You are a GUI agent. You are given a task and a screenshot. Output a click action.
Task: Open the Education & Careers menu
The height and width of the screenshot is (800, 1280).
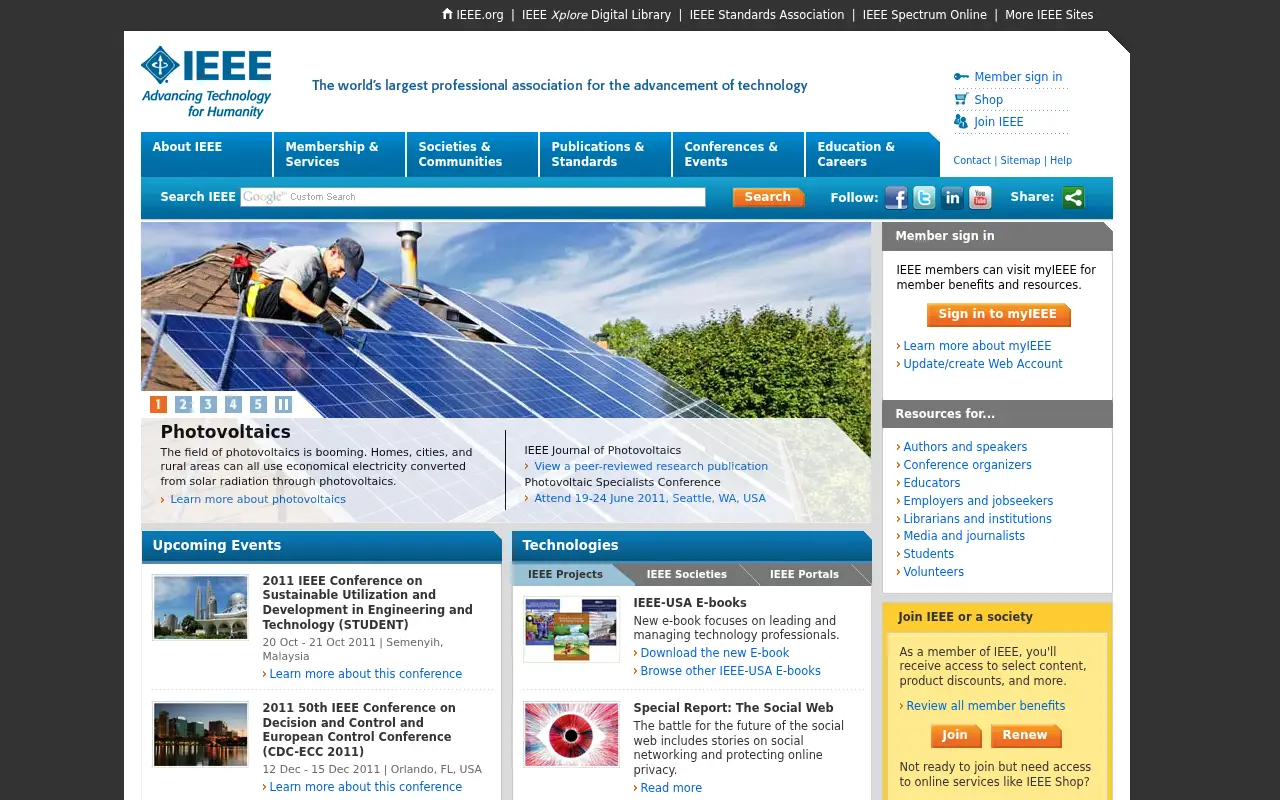coord(872,154)
